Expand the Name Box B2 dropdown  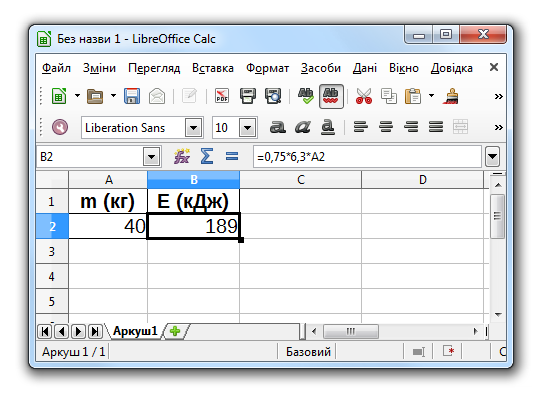coord(151,157)
